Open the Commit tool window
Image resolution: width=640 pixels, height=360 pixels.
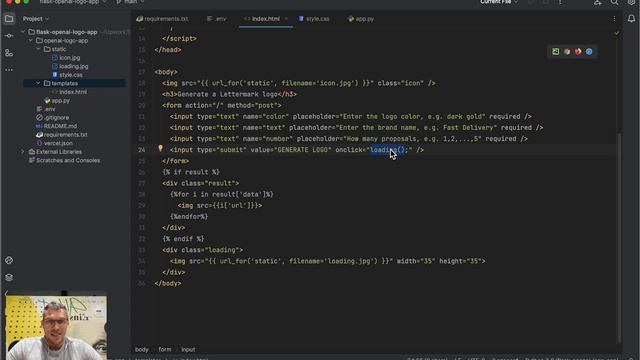[9, 36]
